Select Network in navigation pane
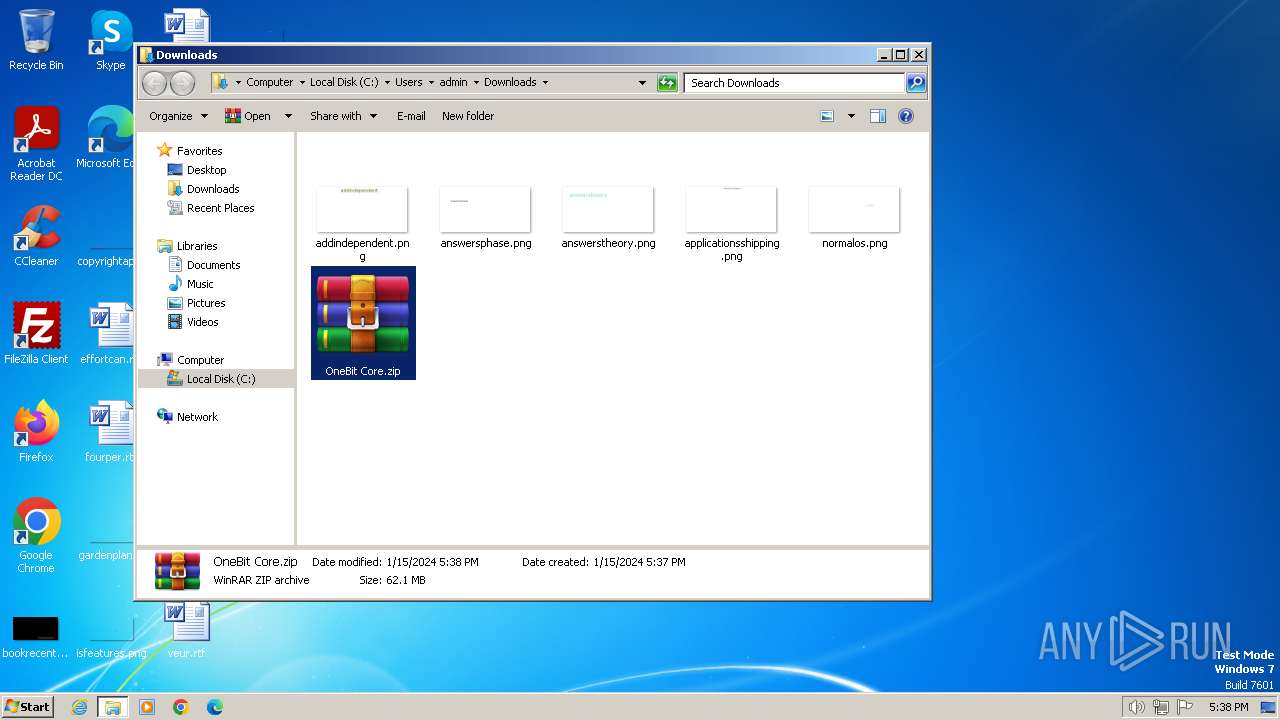 pyautogui.click(x=197, y=417)
